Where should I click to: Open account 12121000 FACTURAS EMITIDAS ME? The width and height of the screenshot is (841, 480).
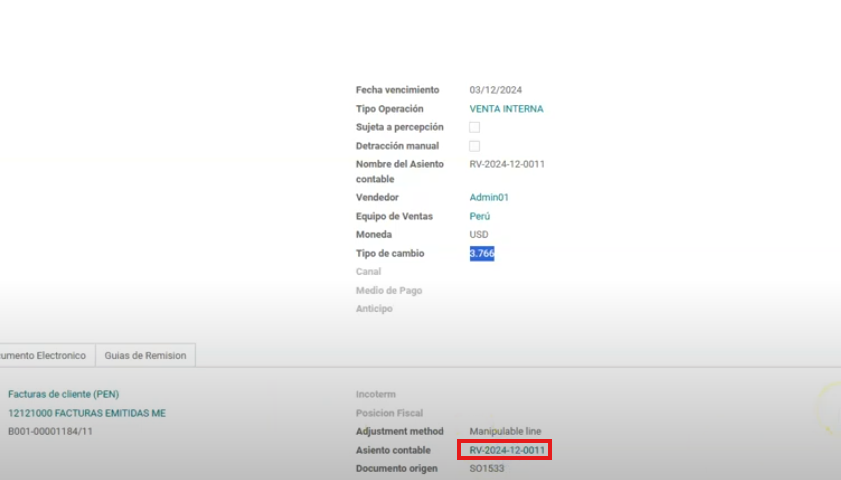coord(87,413)
